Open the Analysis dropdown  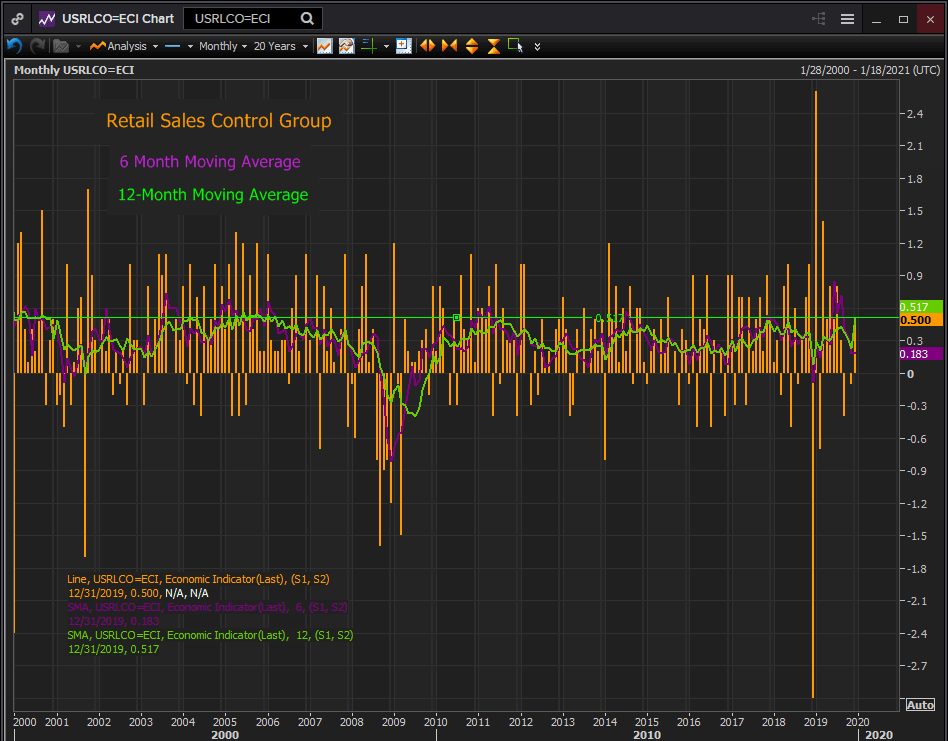(x=125, y=46)
